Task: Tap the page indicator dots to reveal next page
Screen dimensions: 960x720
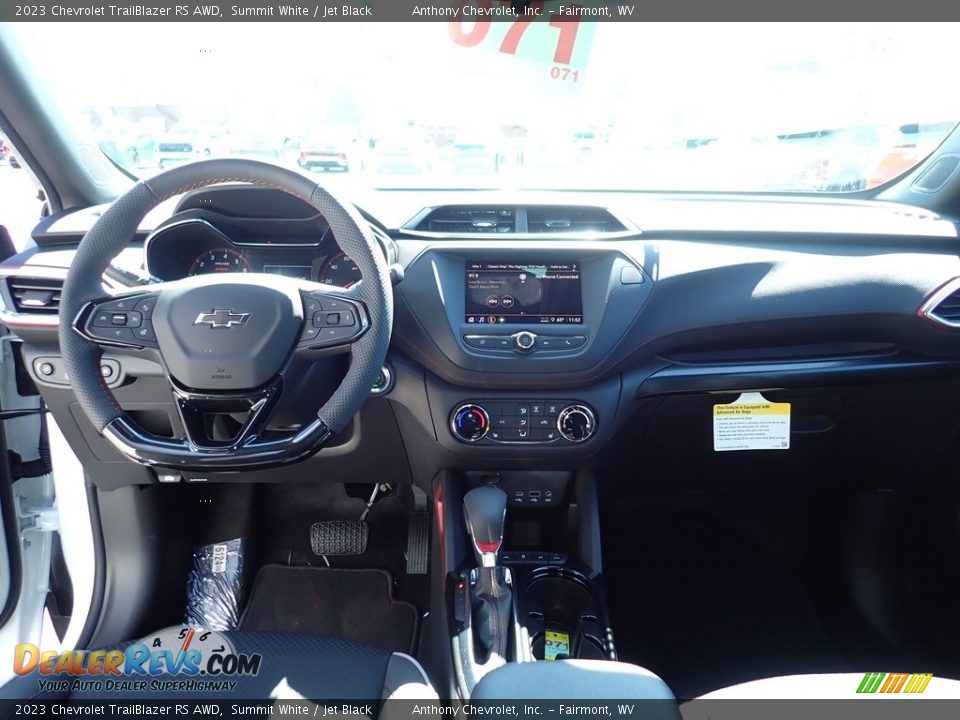Action: pyautogui.click(x=521, y=312)
